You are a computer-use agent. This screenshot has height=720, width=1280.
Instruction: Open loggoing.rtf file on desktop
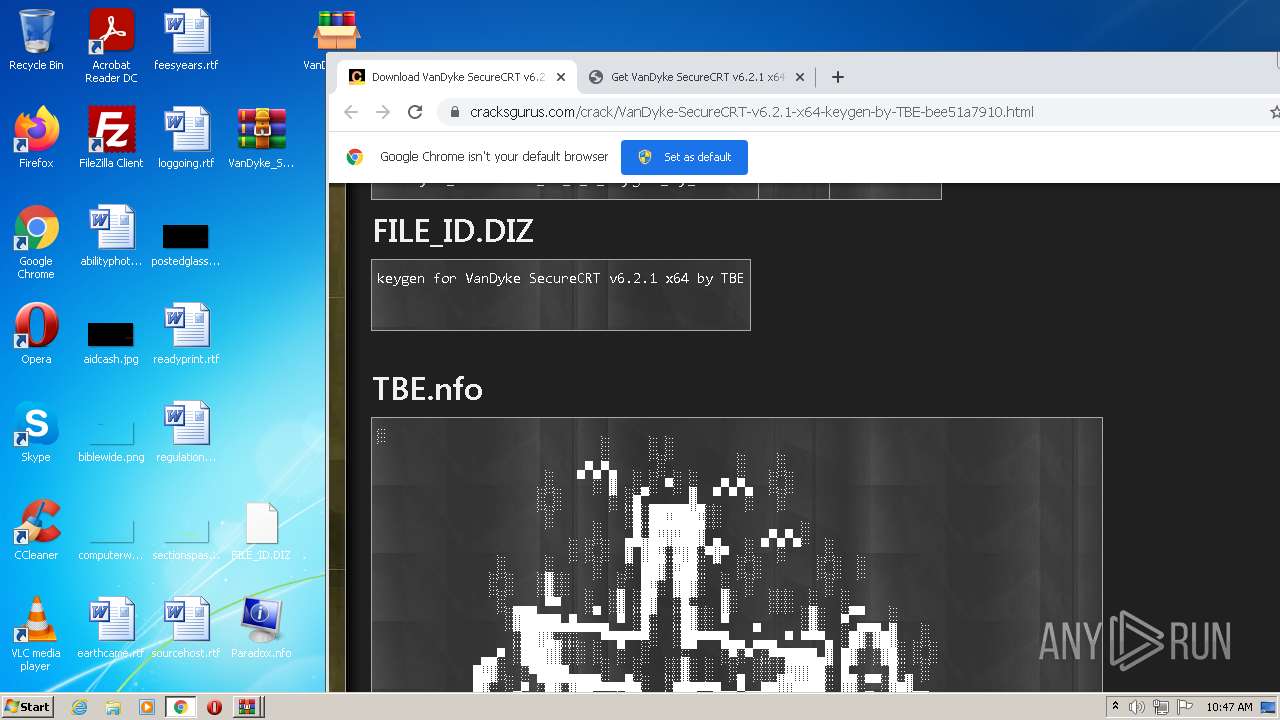pyautogui.click(x=186, y=138)
